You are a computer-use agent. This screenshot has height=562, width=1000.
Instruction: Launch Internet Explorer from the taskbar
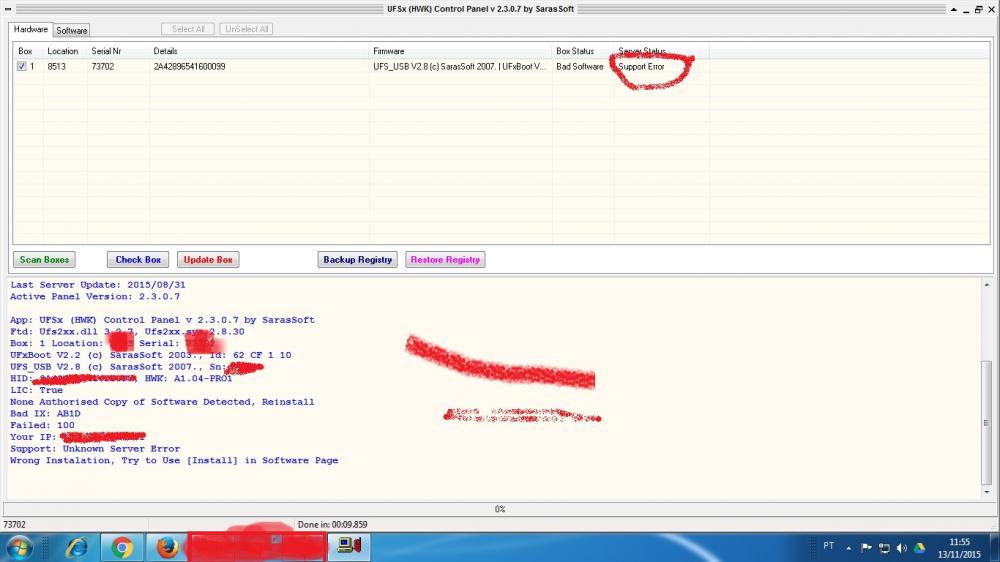click(77, 547)
